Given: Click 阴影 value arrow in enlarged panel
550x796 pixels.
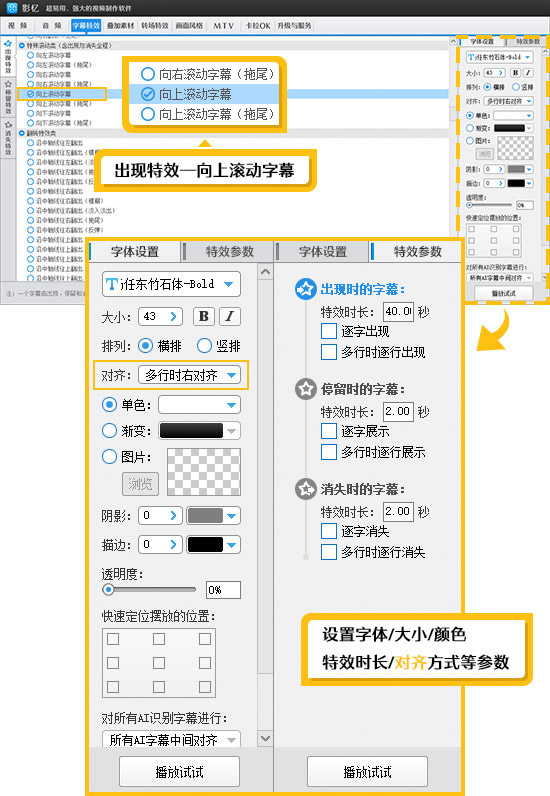Looking at the screenshot, I should (x=174, y=515).
